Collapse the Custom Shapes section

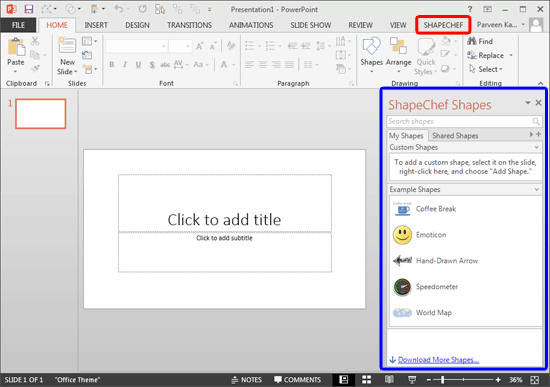tap(536, 147)
